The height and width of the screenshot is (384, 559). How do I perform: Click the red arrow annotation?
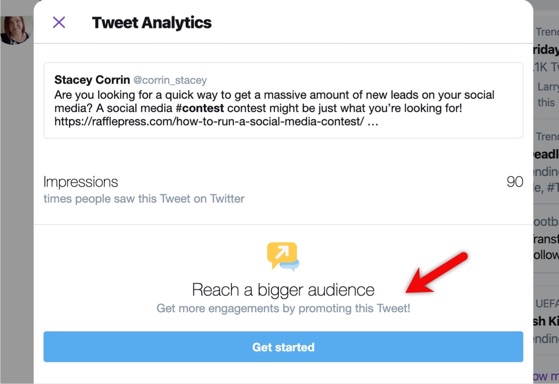[x=437, y=273]
